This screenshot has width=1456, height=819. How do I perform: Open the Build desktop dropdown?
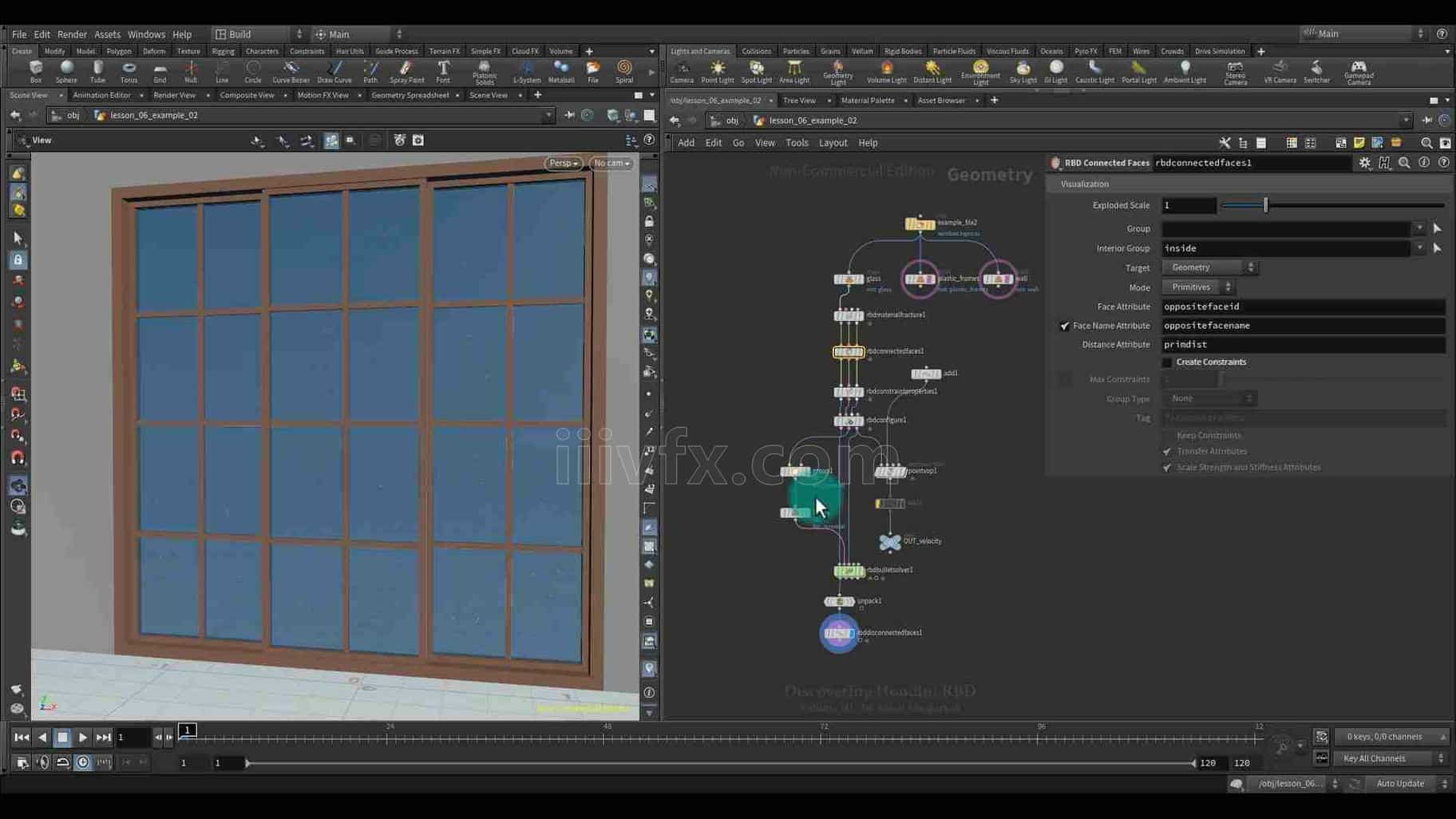[x=258, y=34]
